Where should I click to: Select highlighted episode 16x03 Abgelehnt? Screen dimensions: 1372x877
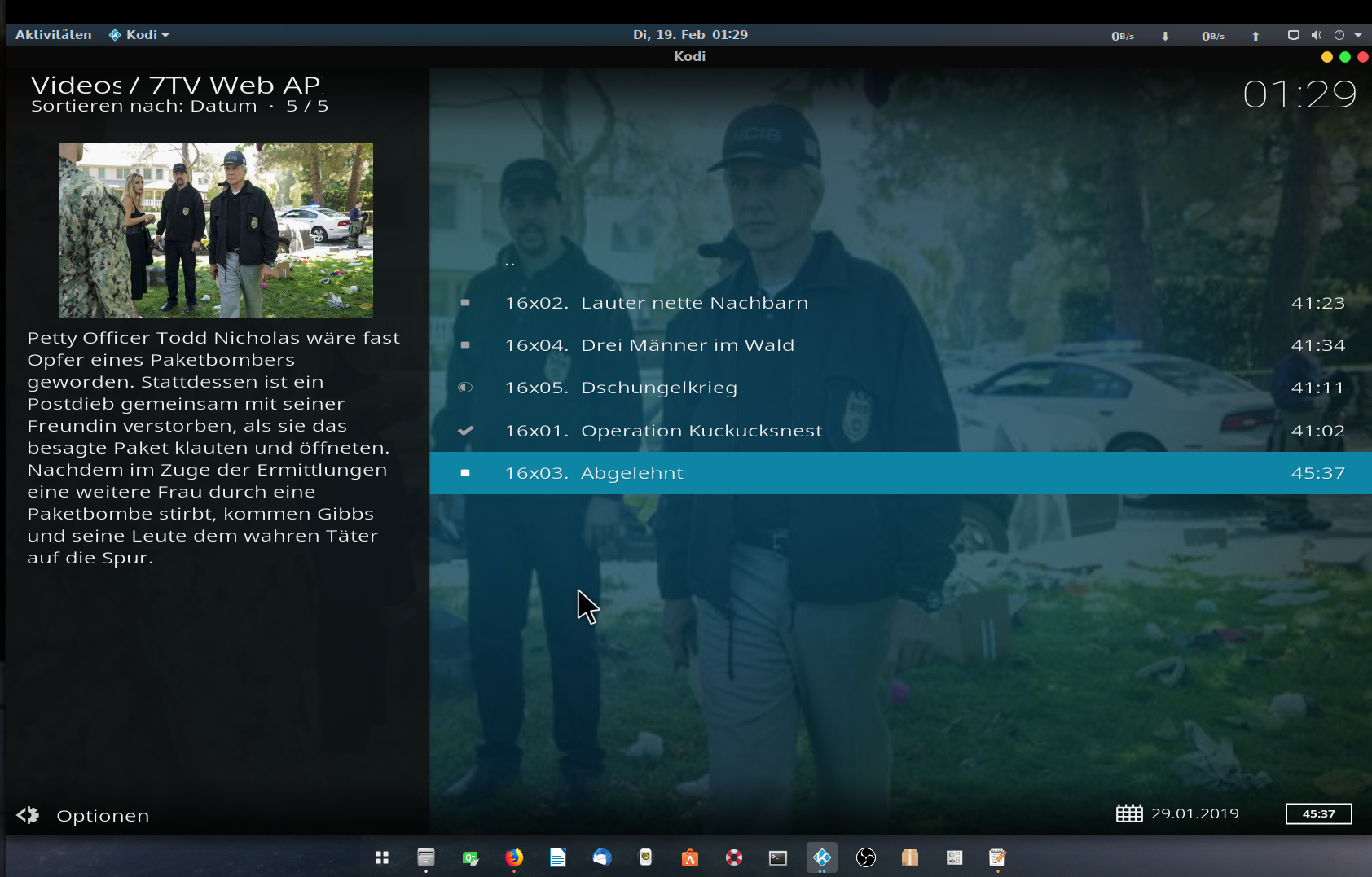click(x=900, y=473)
